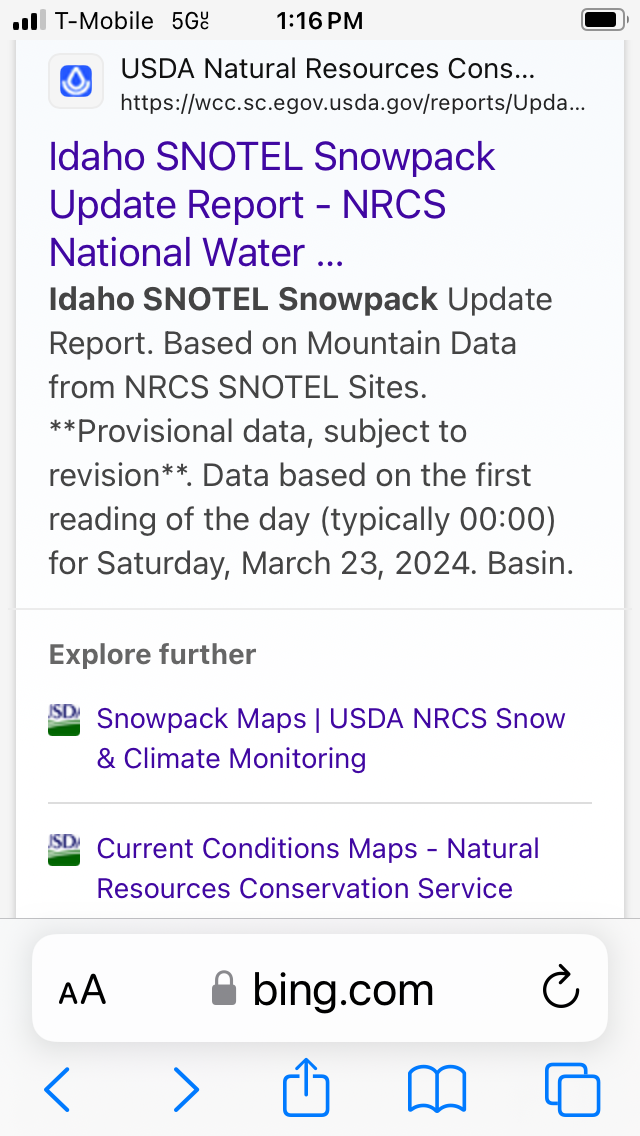Open the Share sheet icon
The image size is (640, 1136).
tap(306, 1087)
